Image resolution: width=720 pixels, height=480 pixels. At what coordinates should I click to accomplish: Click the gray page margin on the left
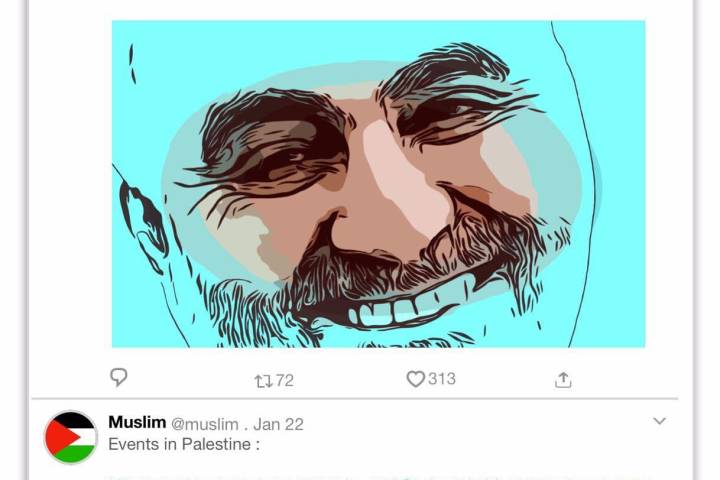coord(12,240)
